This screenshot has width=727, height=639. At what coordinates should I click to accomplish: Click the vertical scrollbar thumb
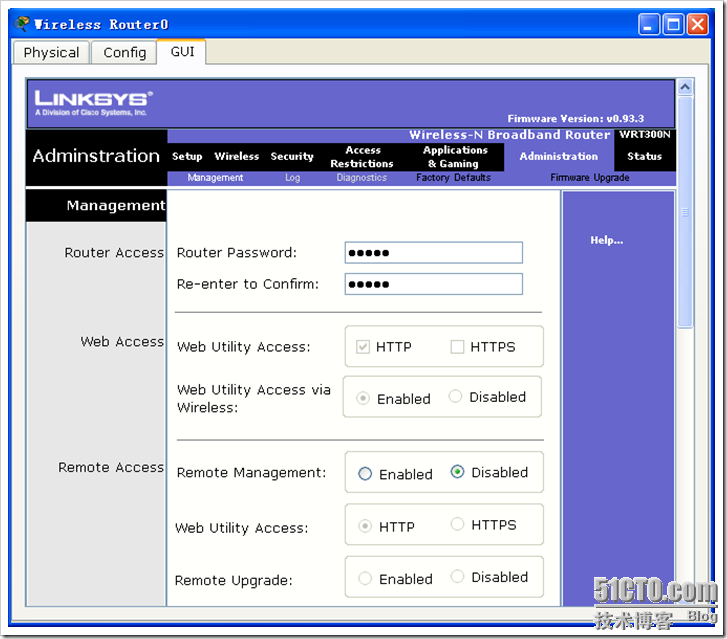tap(685, 212)
